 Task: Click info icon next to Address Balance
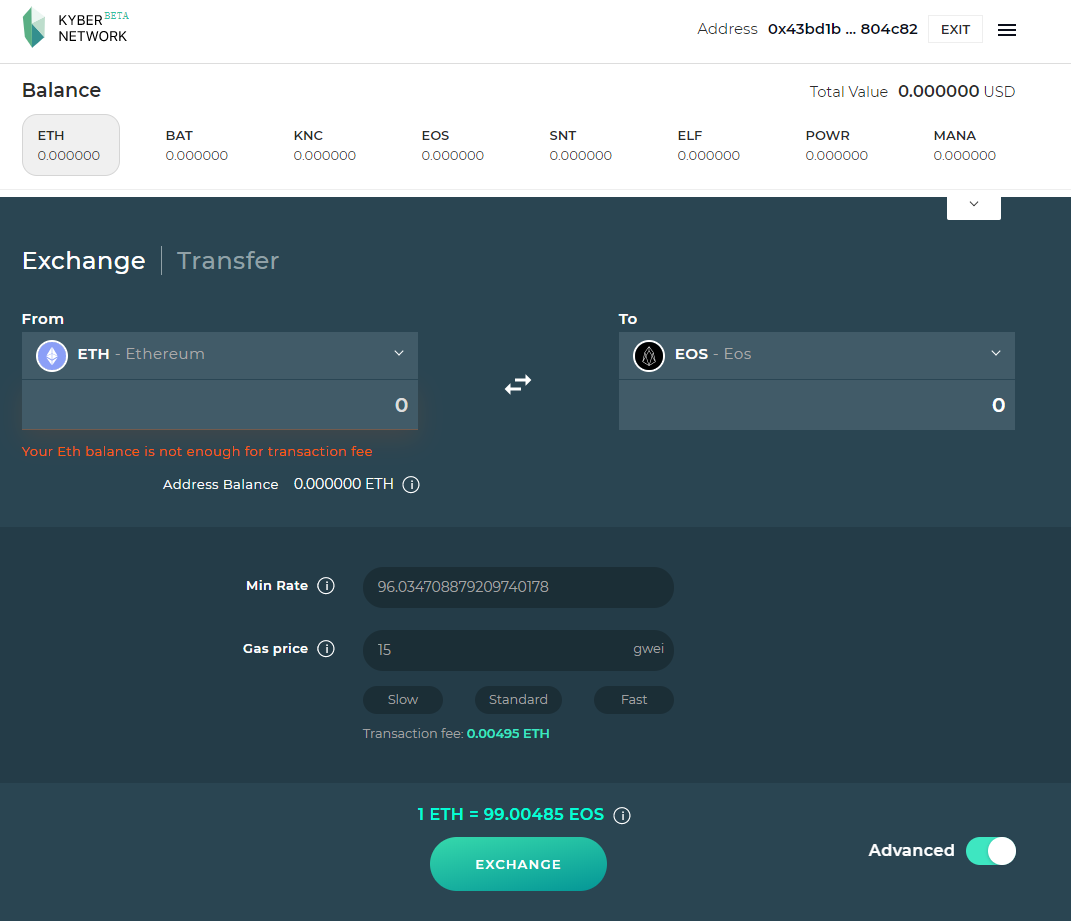[x=411, y=484]
